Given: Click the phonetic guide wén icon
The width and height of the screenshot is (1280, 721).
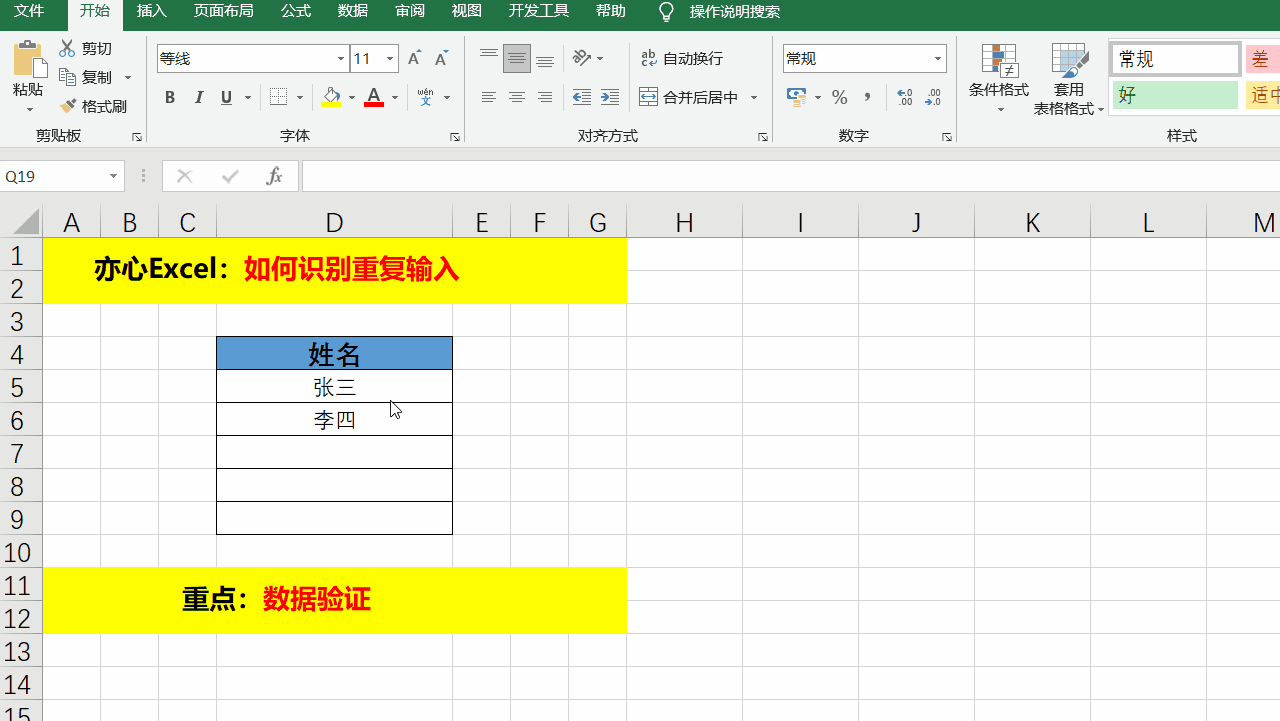Looking at the screenshot, I should click(x=426, y=97).
